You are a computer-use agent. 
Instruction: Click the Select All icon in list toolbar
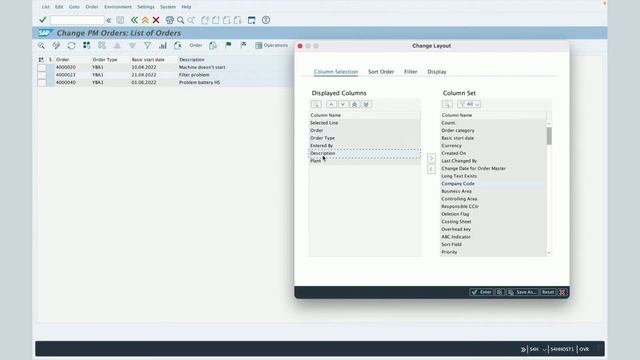[x=87, y=45]
